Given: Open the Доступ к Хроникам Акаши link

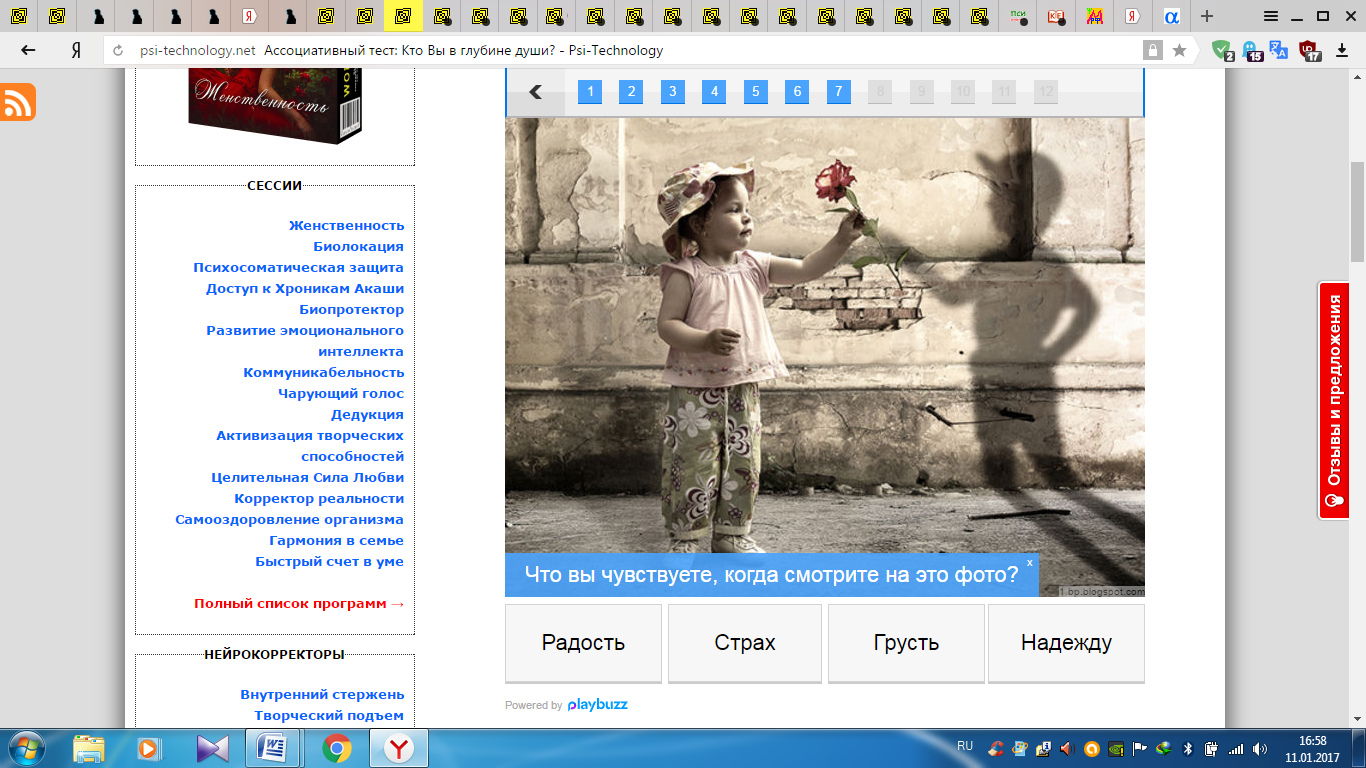Looking at the screenshot, I should point(305,289).
